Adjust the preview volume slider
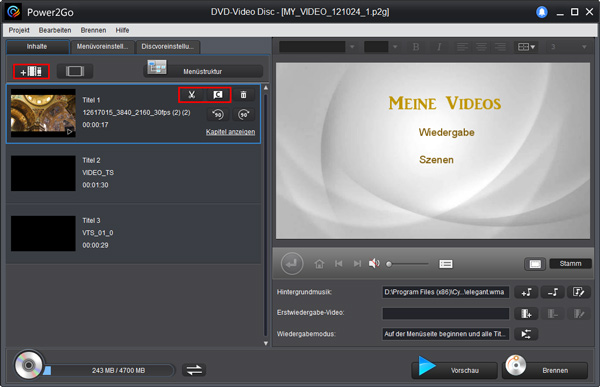Image resolution: width=600 pixels, height=387 pixels. point(408,264)
